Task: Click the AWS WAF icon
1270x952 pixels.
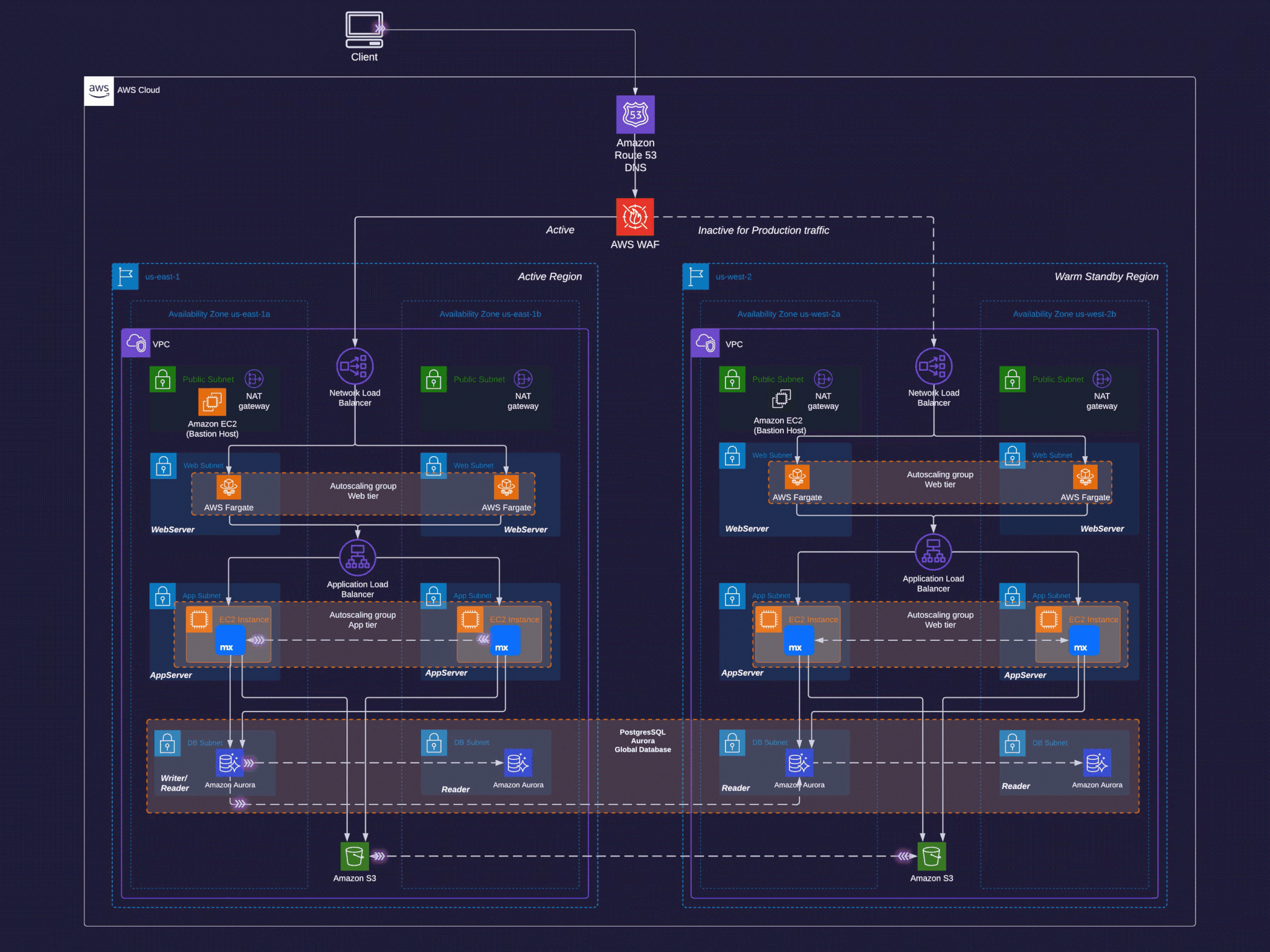Action: point(634,218)
